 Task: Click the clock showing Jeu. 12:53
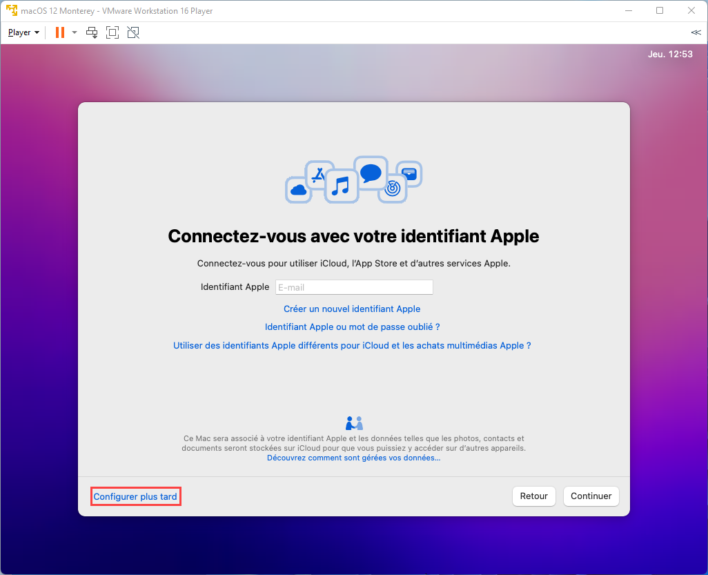[x=670, y=54]
